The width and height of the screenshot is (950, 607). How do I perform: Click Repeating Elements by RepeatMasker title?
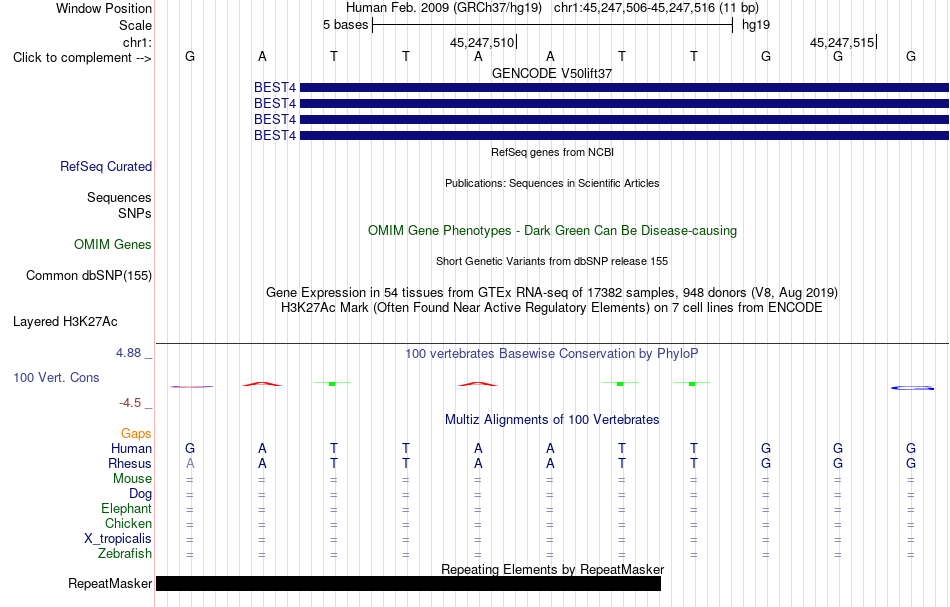[553, 570]
